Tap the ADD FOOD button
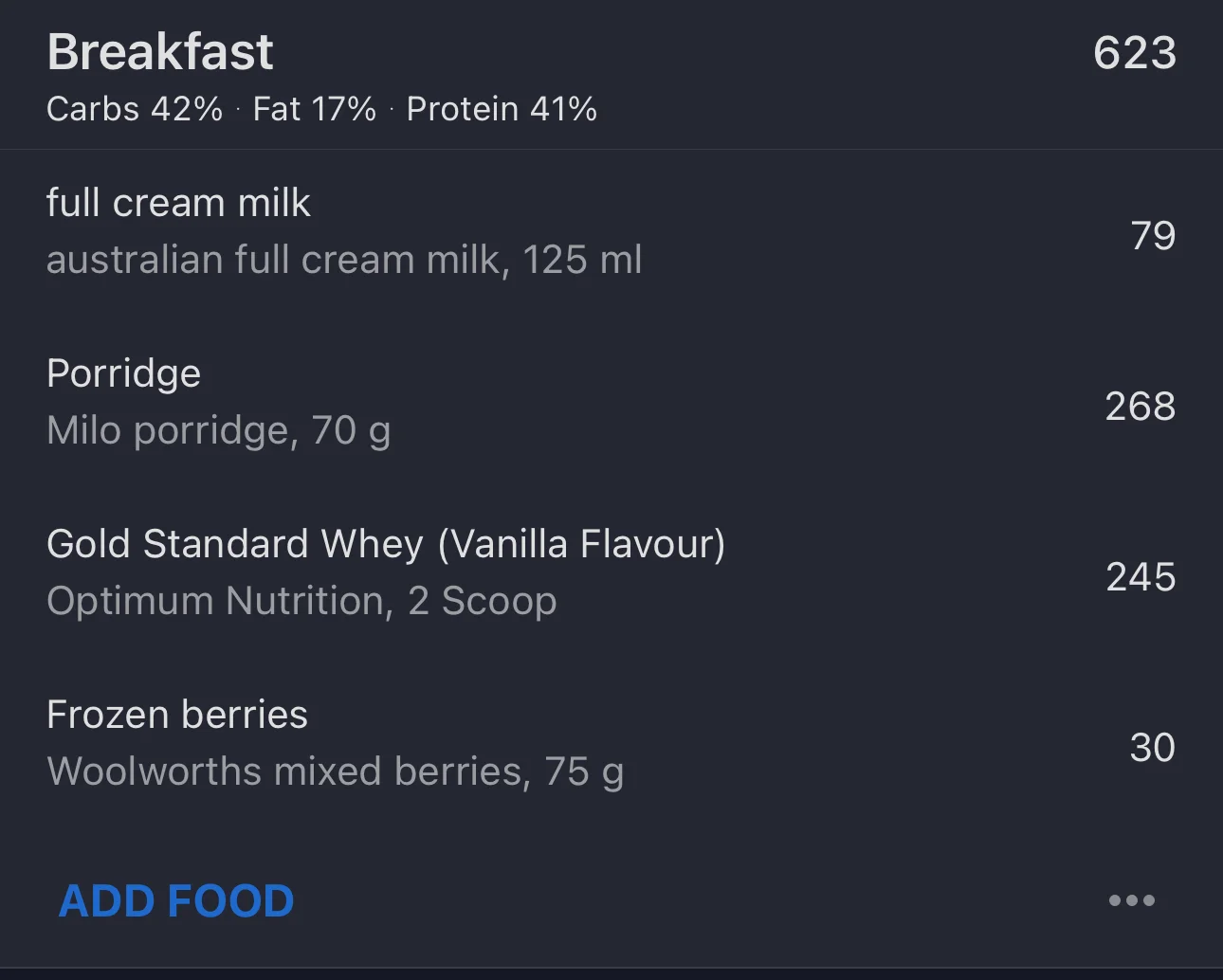This screenshot has width=1223, height=980. pyautogui.click(x=177, y=900)
